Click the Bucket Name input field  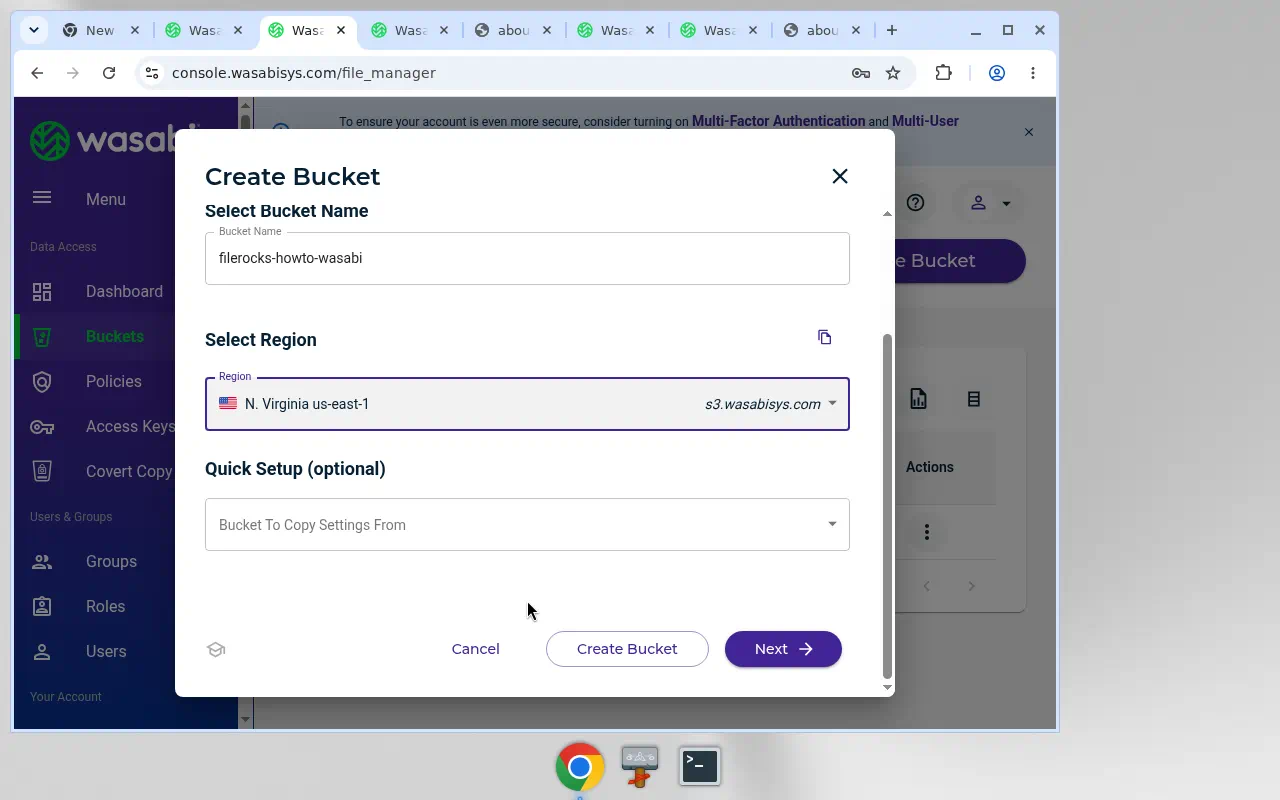pyautogui.click(x=527, y=258)
